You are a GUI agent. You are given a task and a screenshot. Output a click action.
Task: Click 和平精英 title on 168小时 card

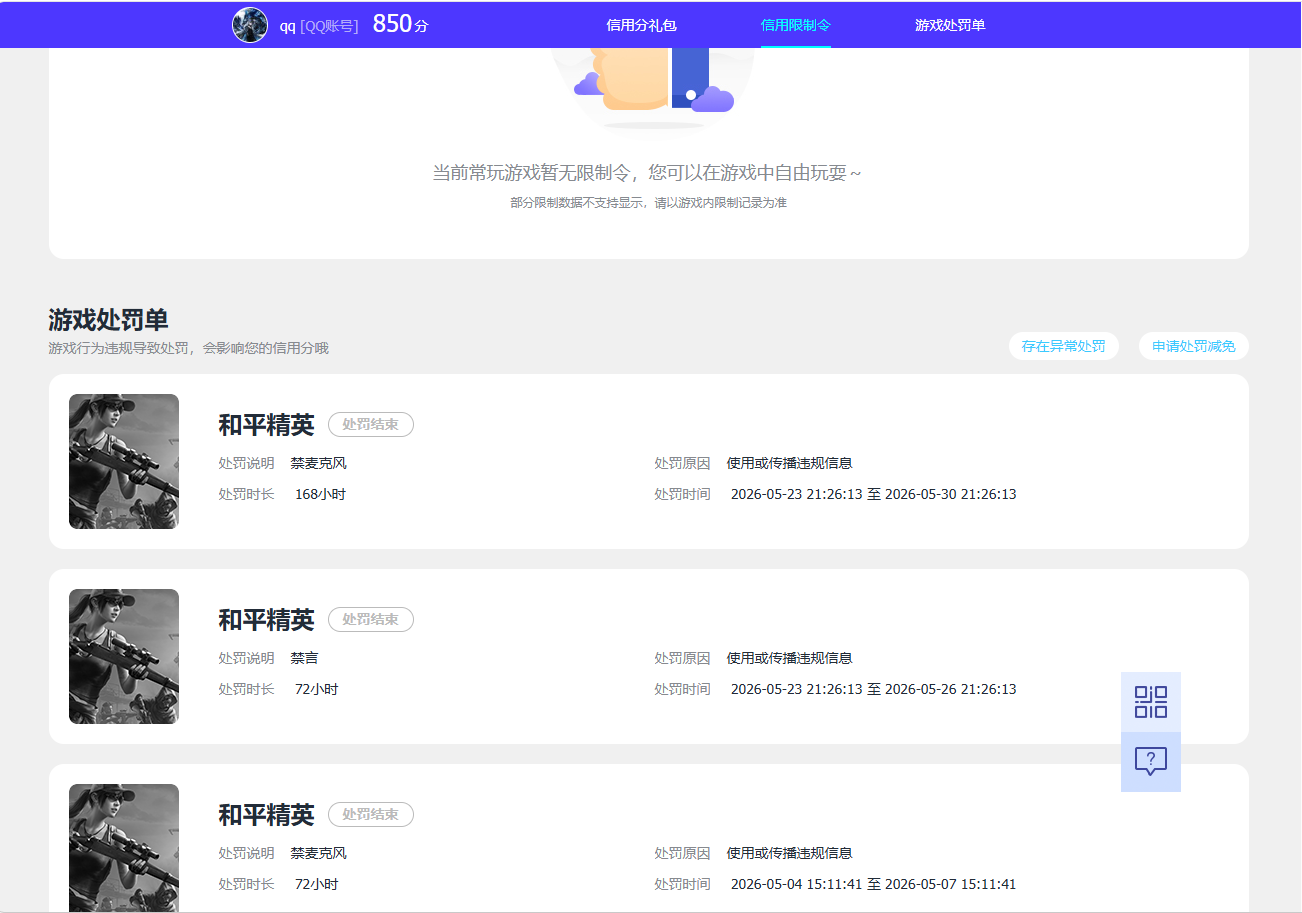[266, 425]
